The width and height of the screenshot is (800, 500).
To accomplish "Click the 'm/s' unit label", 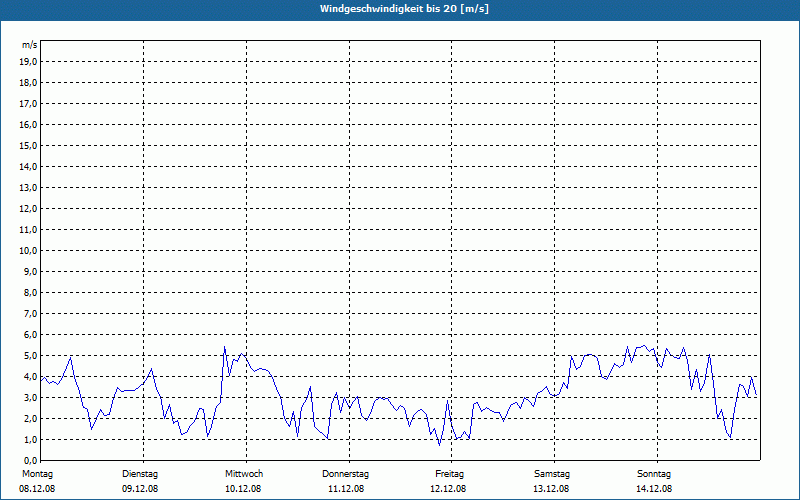I will coord(30,45).
